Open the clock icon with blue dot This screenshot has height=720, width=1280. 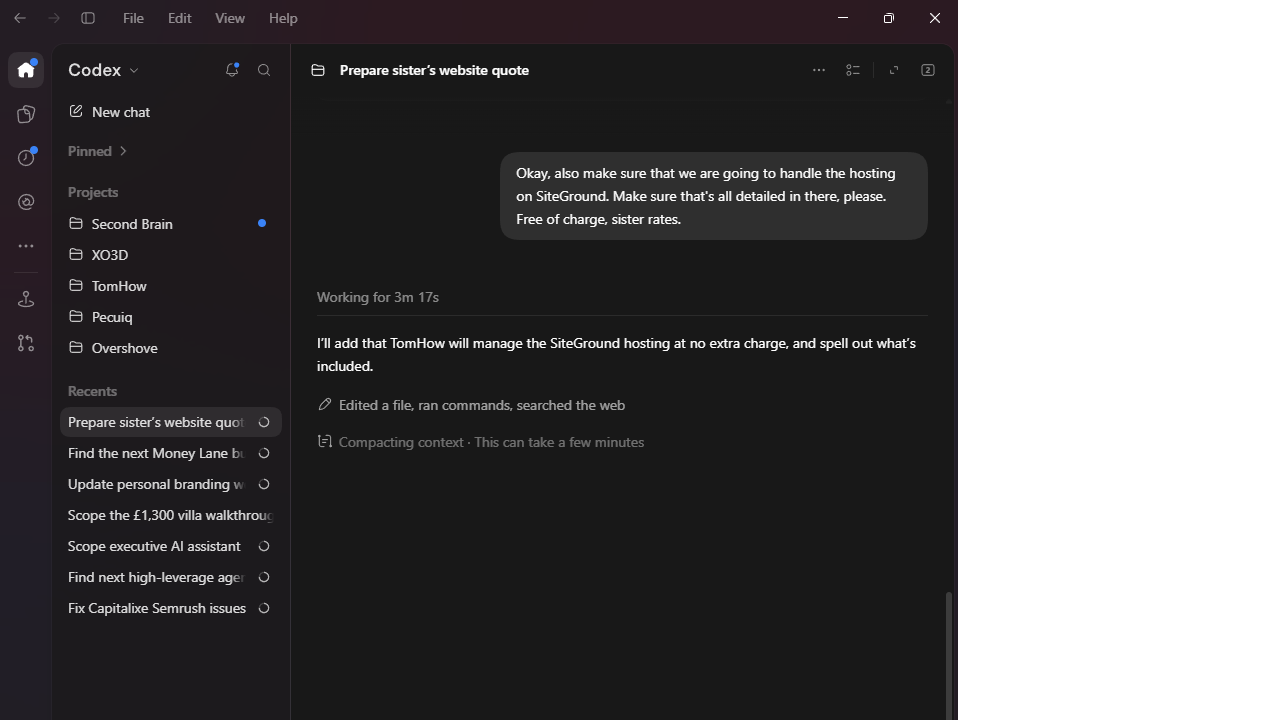click(26, 158)
